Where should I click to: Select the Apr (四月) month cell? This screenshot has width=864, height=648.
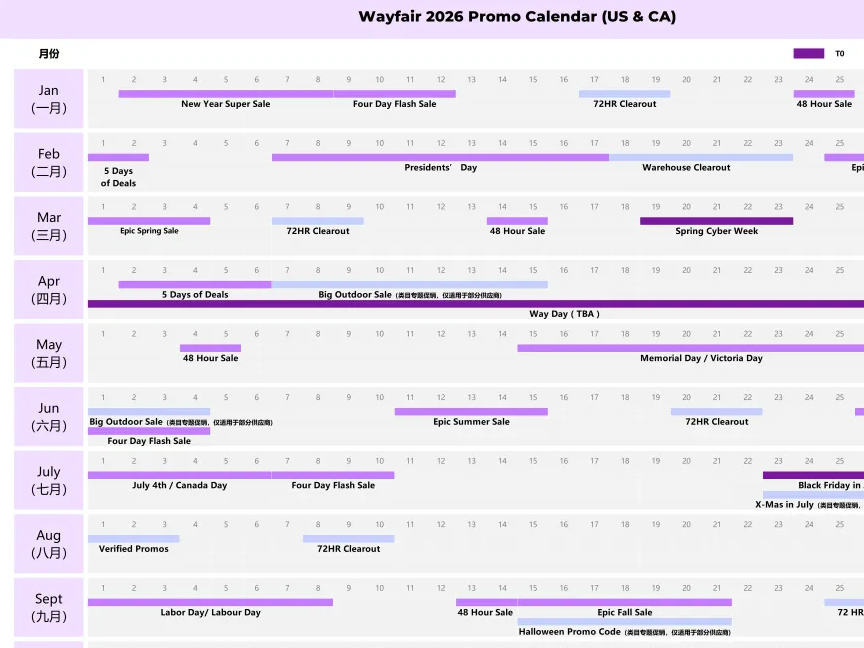(x=48, y=290)
